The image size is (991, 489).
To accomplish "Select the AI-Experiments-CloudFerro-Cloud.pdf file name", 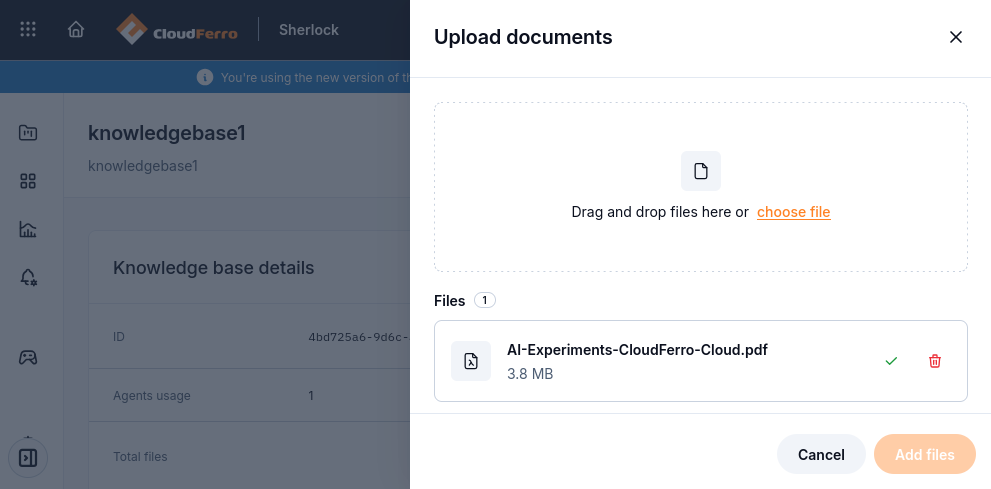I will (637, 349).
